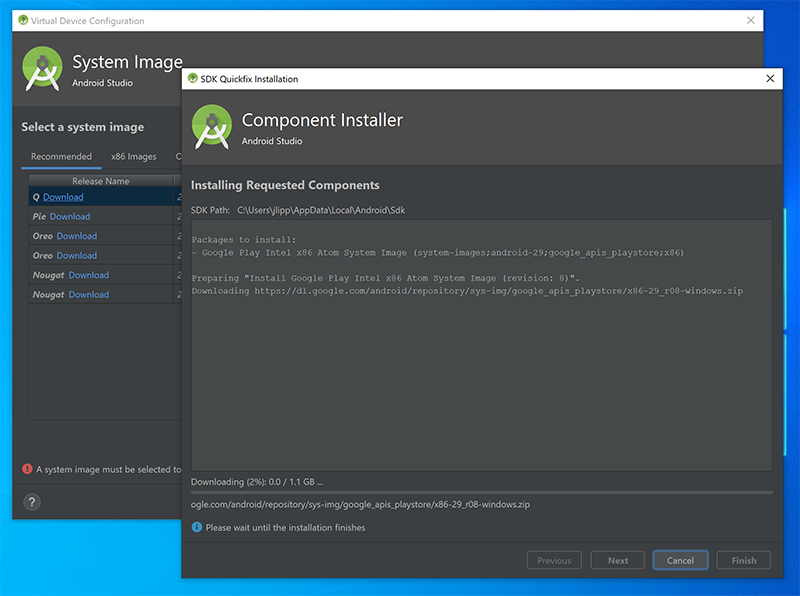Switch to the Recommended tab

coord(61,157)
